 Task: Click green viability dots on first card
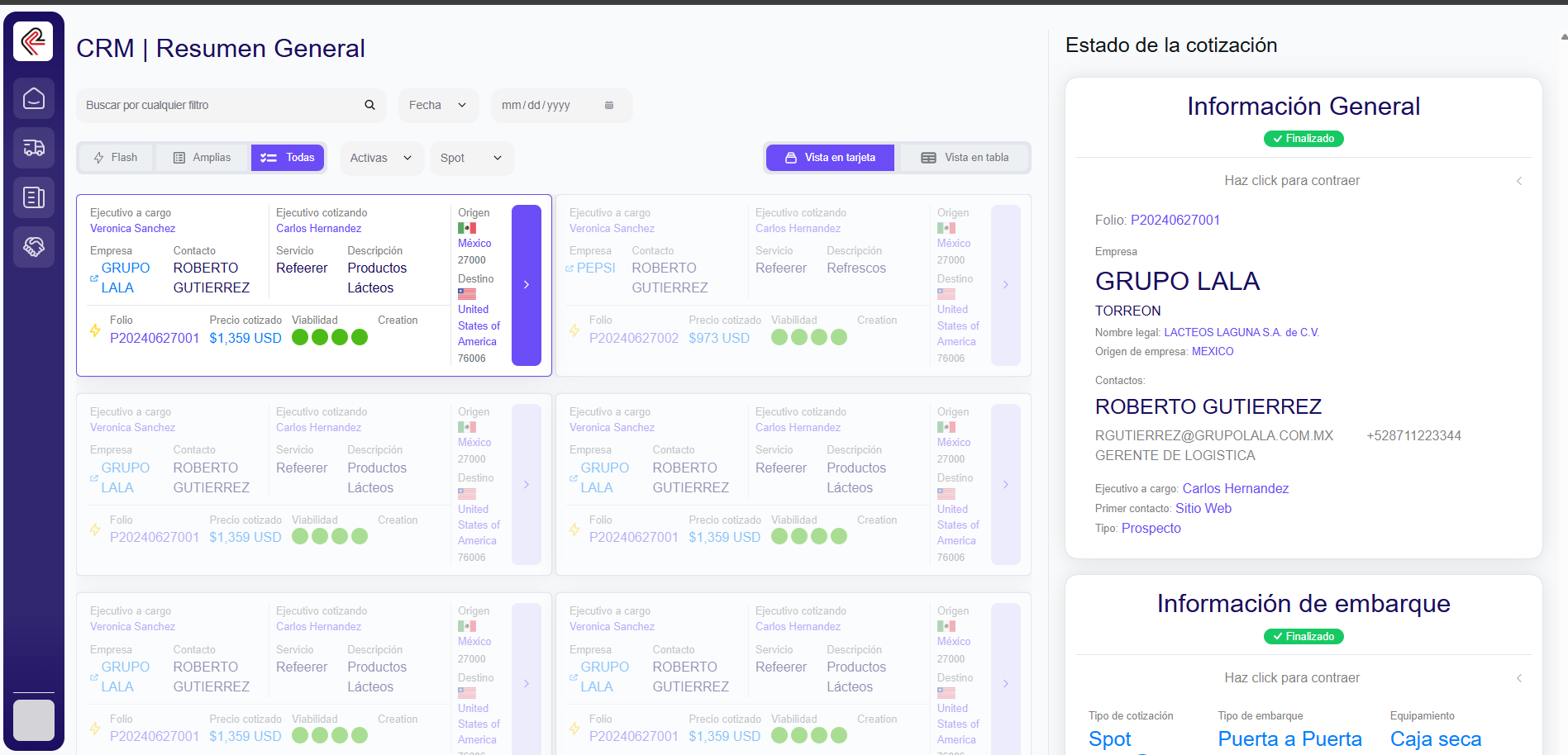tap(330, 337)
